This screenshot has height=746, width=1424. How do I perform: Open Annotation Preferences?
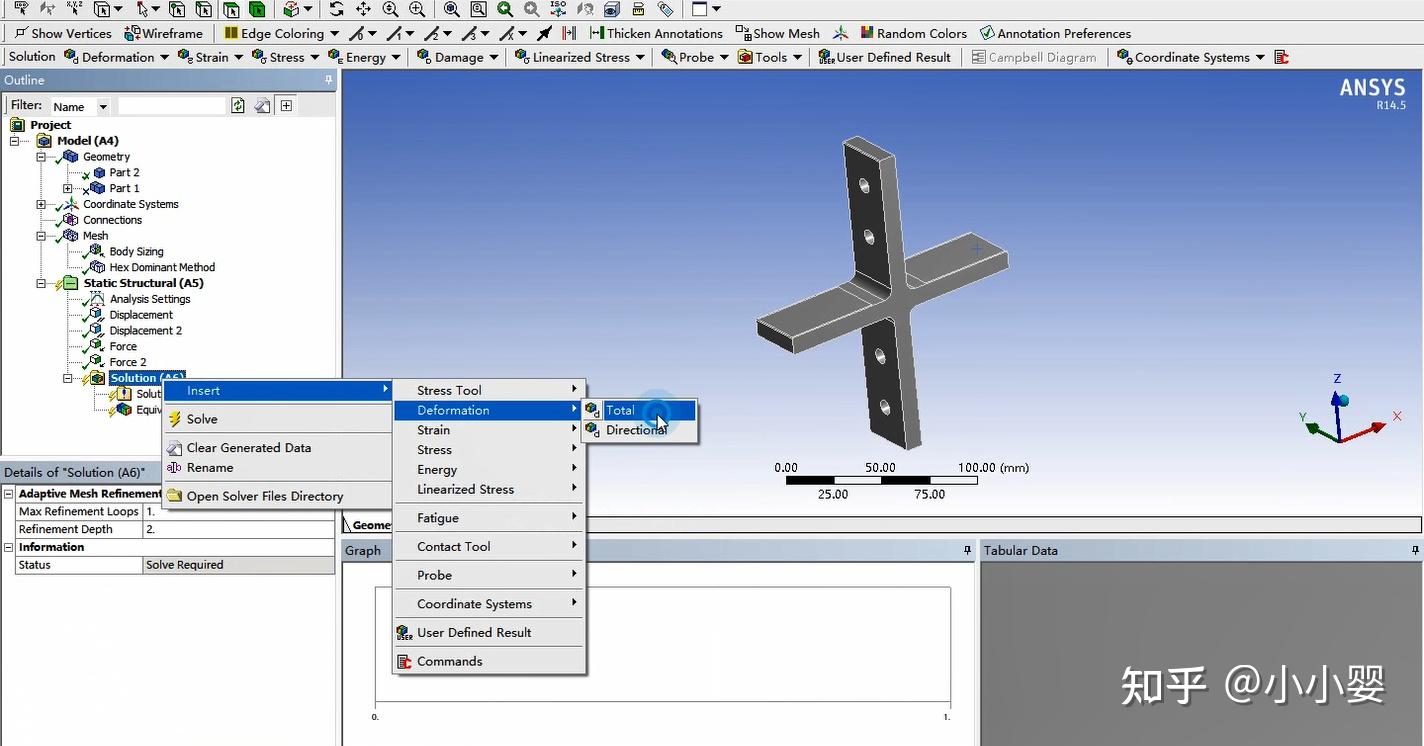[x=1056, y=33]
